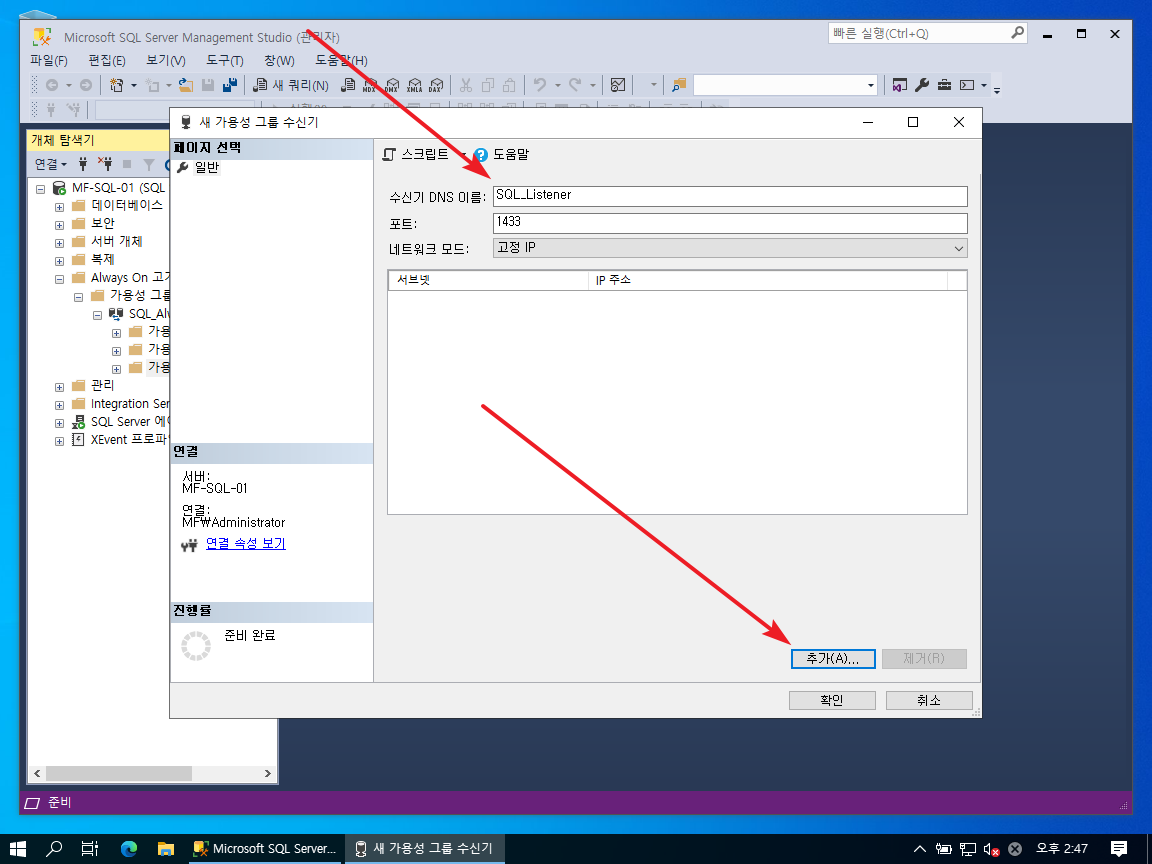Open the 보기(V) menu
Screen dimensions: 1152x864
tap(165, 60)
